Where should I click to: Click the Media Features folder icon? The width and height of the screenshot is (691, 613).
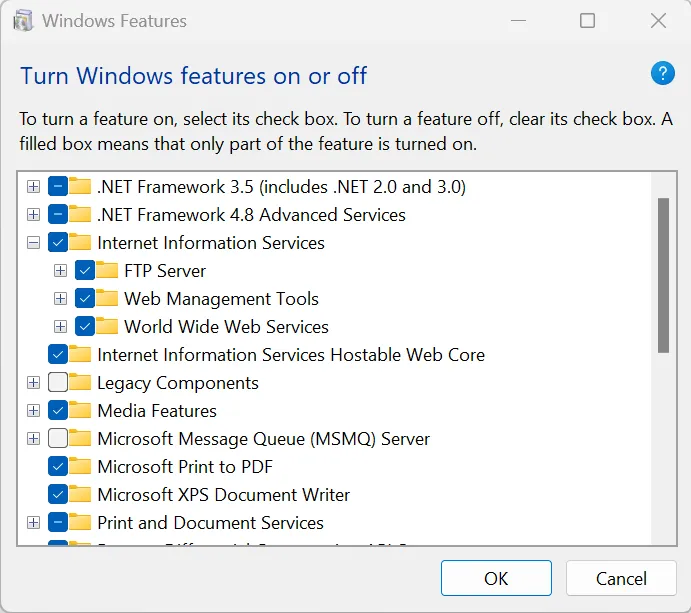tap(79, 411)
